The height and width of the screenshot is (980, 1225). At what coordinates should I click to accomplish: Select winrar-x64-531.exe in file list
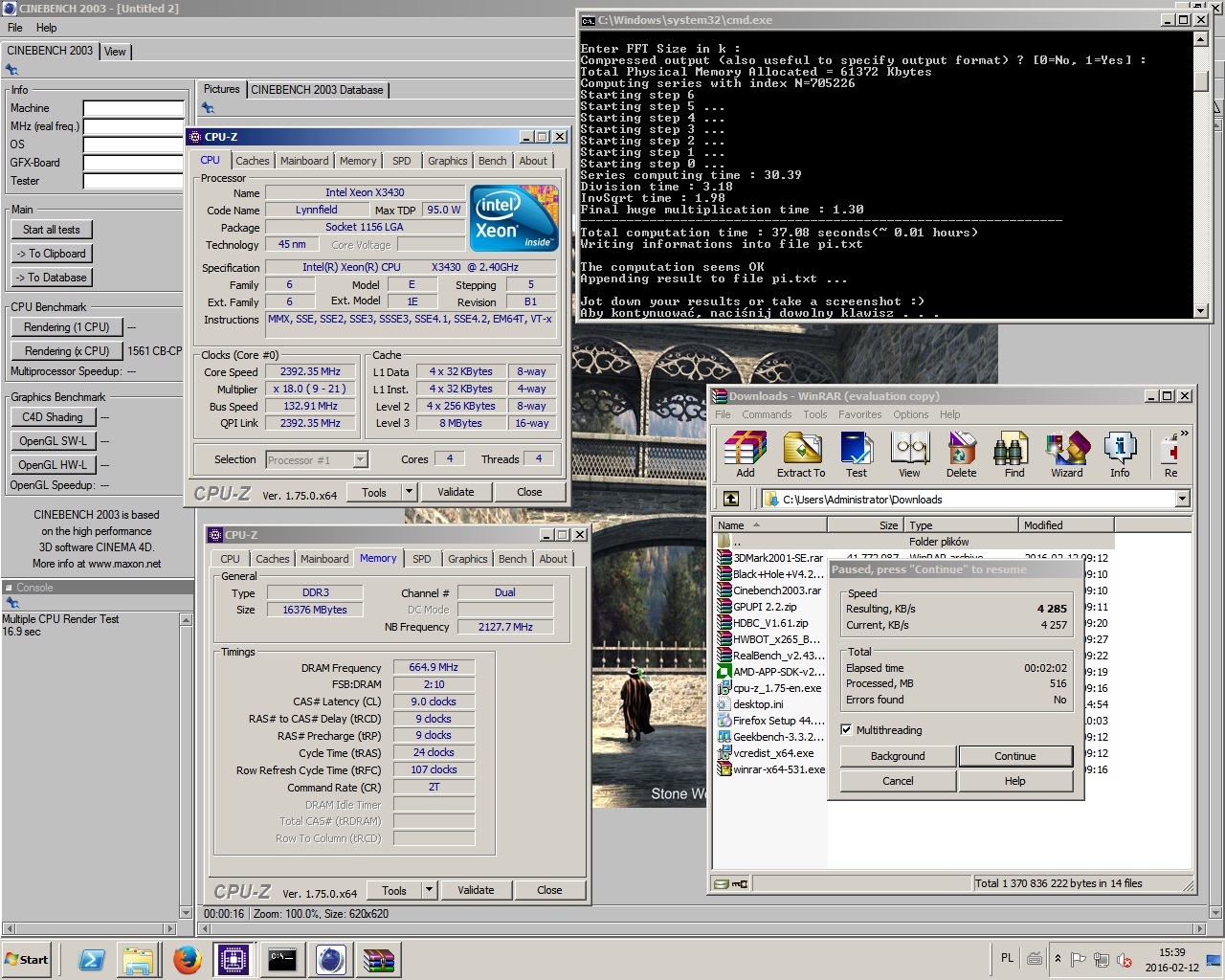771,769
